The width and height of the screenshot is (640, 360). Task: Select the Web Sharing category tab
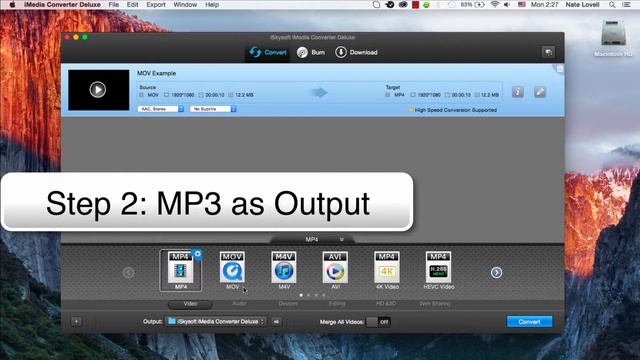coord(435,304)
